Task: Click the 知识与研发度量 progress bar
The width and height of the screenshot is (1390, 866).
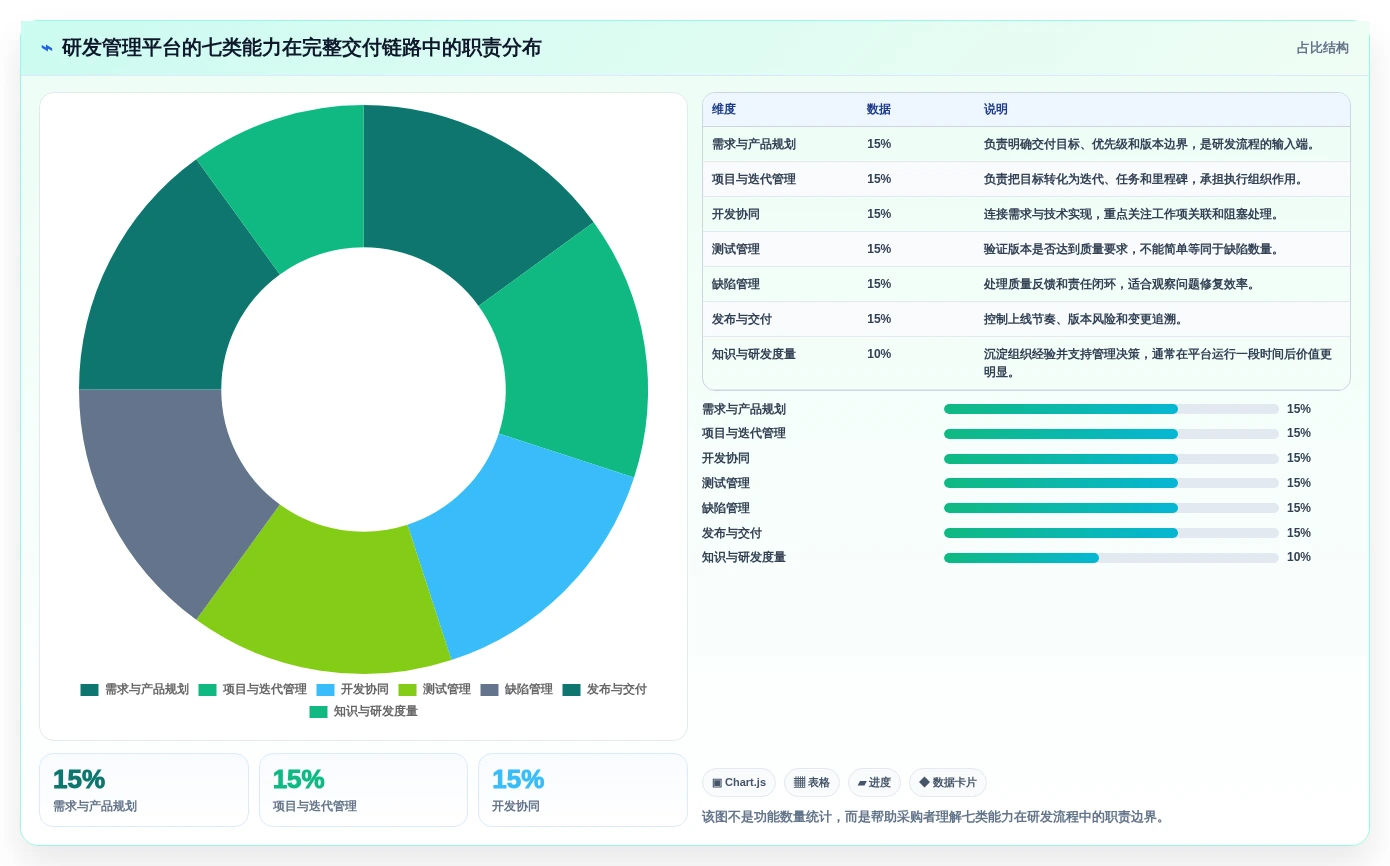Action: [x=1111, y=558]
